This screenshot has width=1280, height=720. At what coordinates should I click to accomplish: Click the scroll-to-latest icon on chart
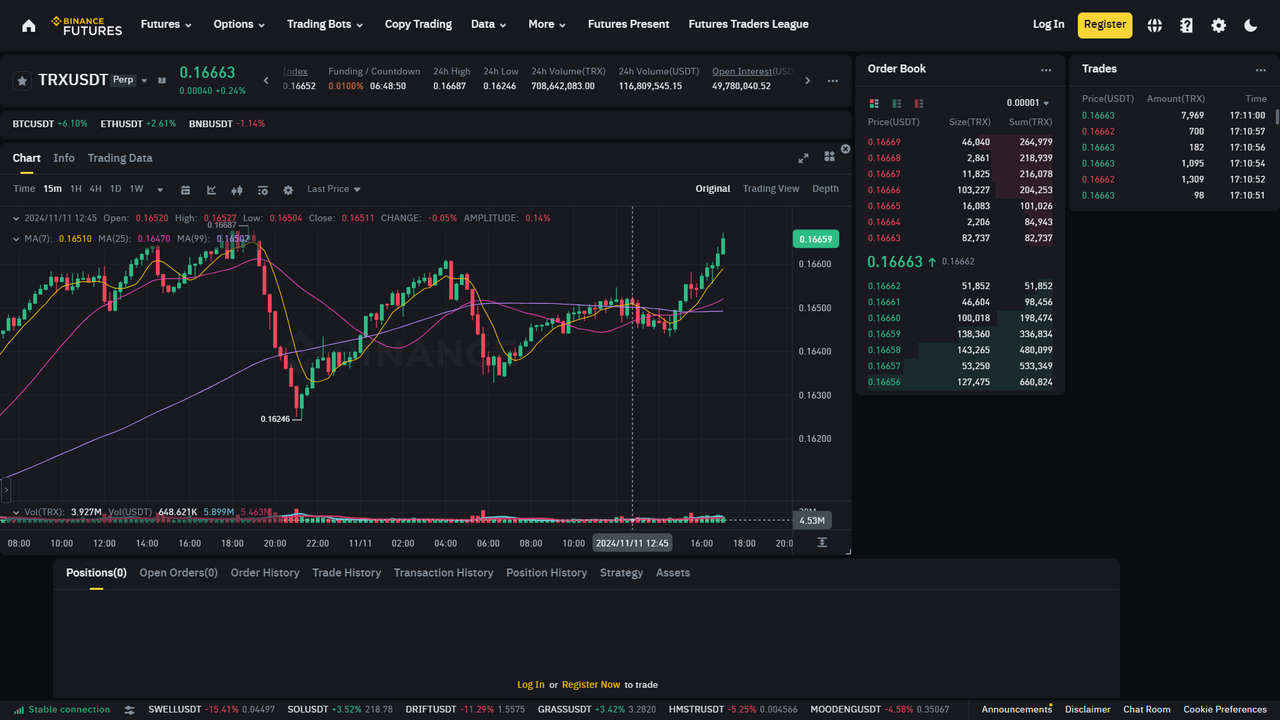click(822, 543)
